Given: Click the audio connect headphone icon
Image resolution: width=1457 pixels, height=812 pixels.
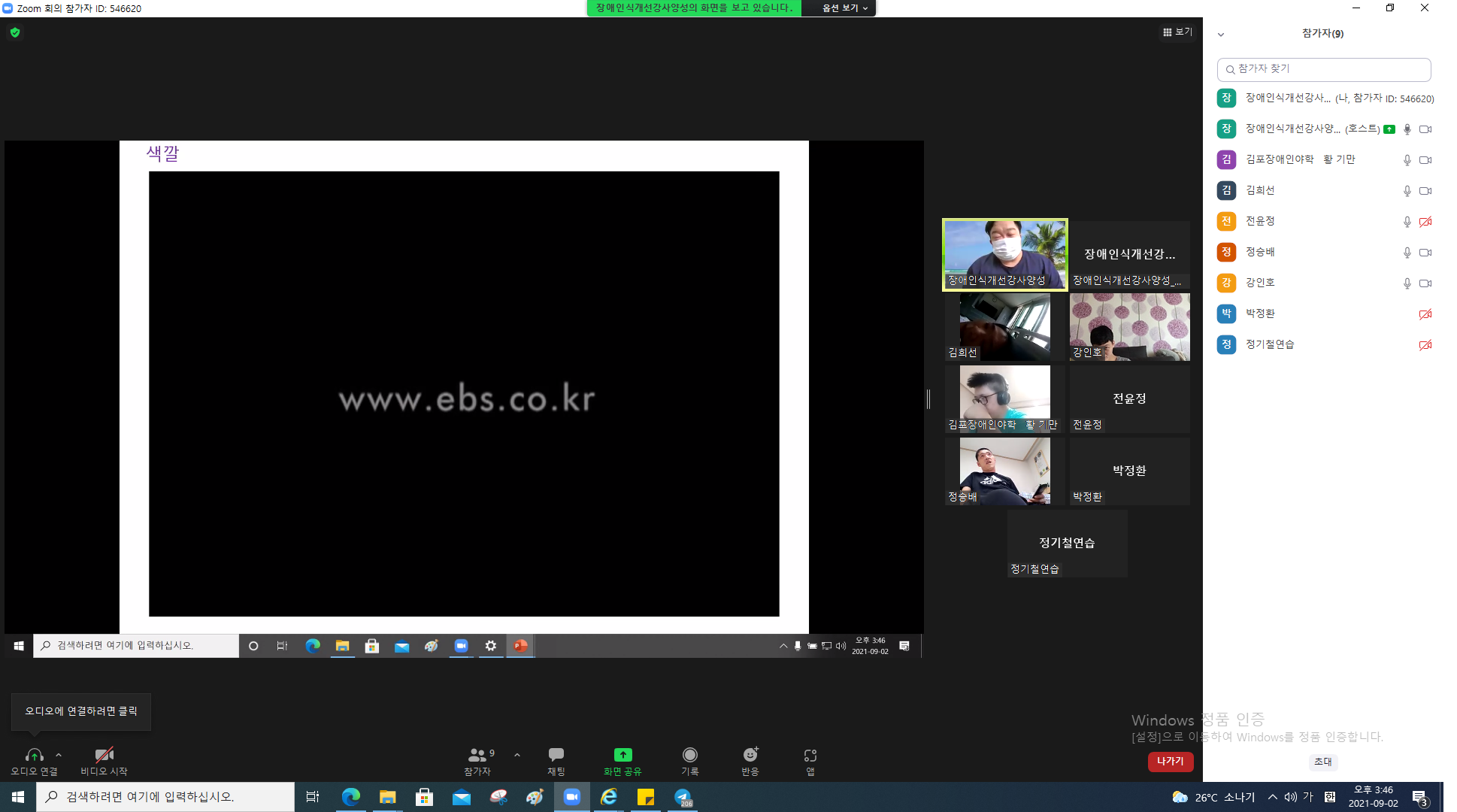Looking at the screenshot, I should pos(34,755).
